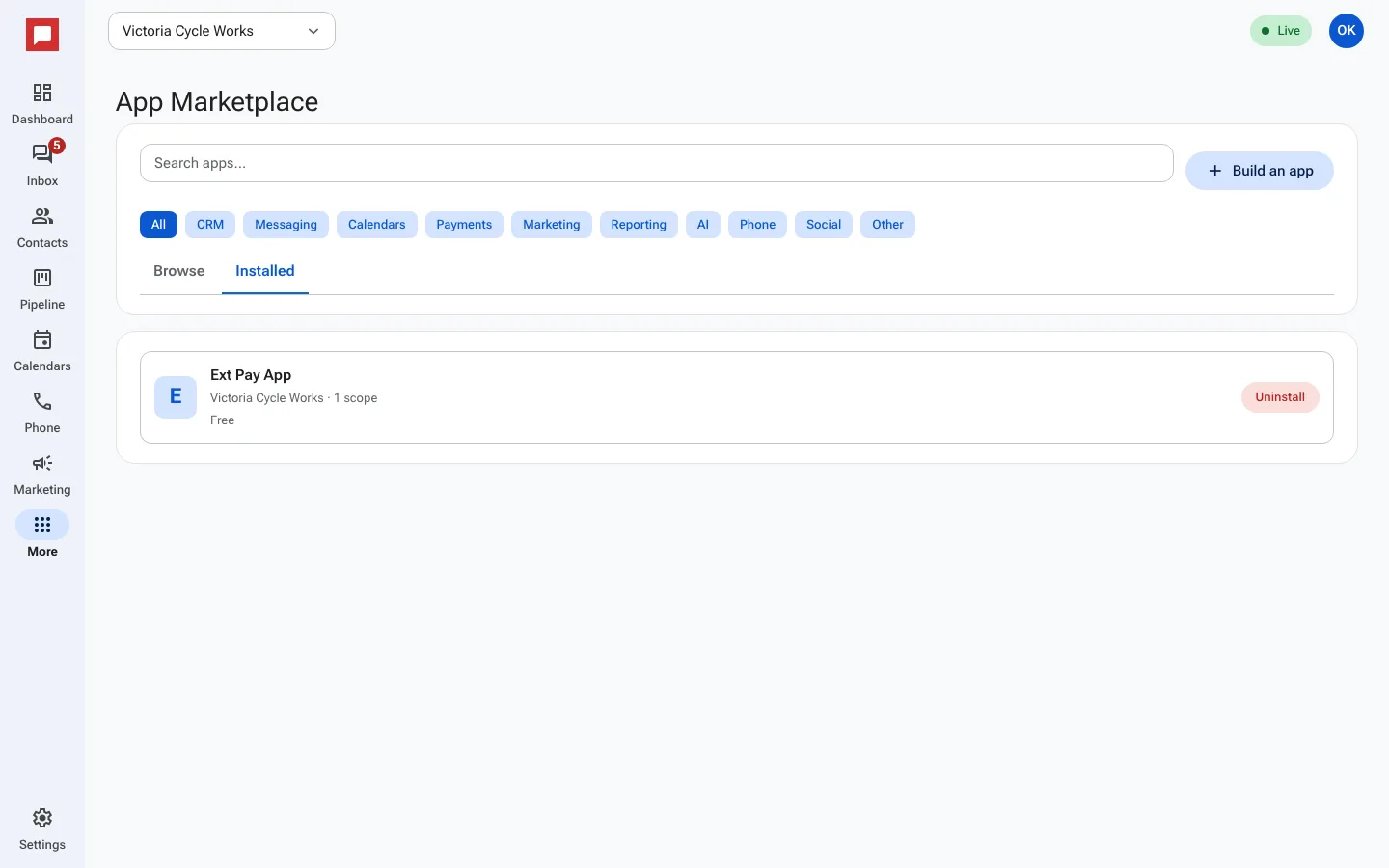Open Calendars from the sidebar
Screen dimensions: 1389x868
click(x=42, y=351)
